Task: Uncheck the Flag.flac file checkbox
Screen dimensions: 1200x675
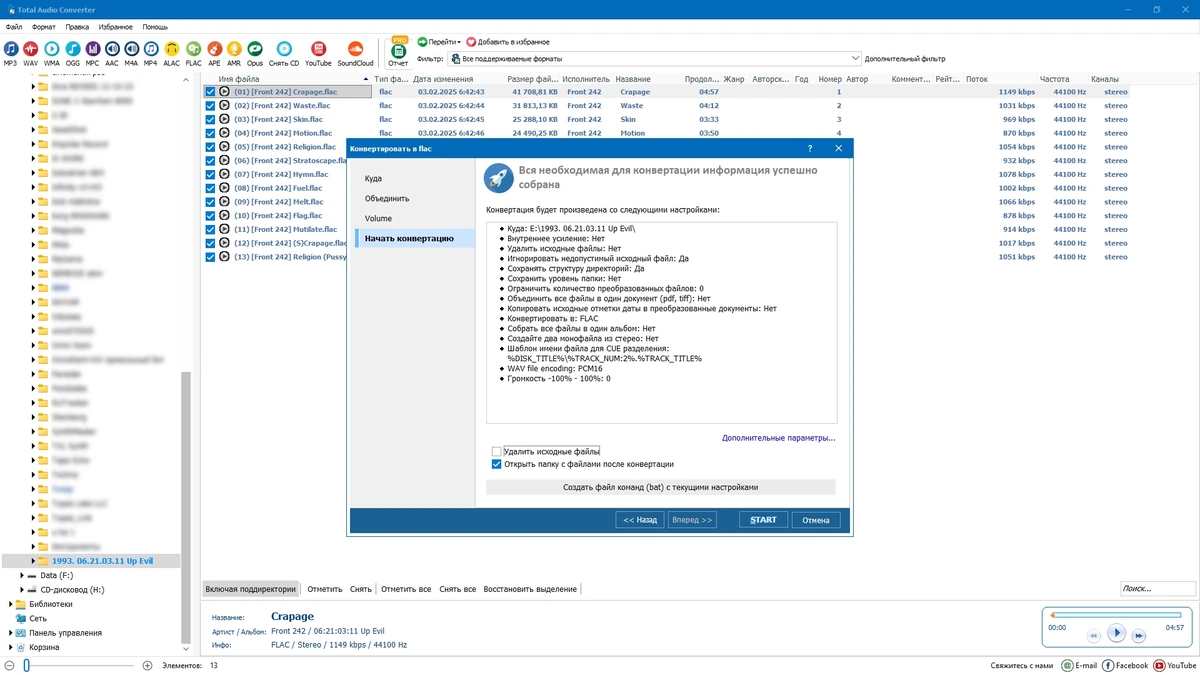Action: tap(210, 215)
